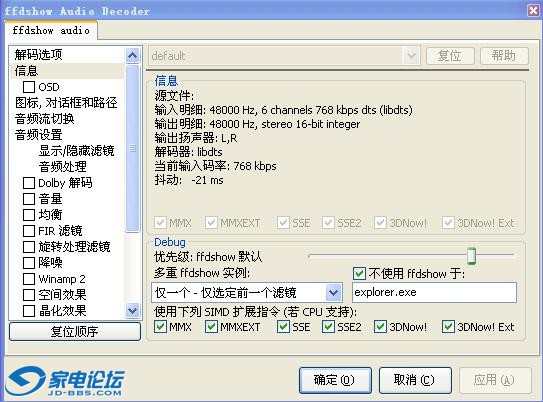Uncheck 不使用 ffdshow 于 checkbox
The height and width of the screenshot is (402, 543).
tap(359, 274)
